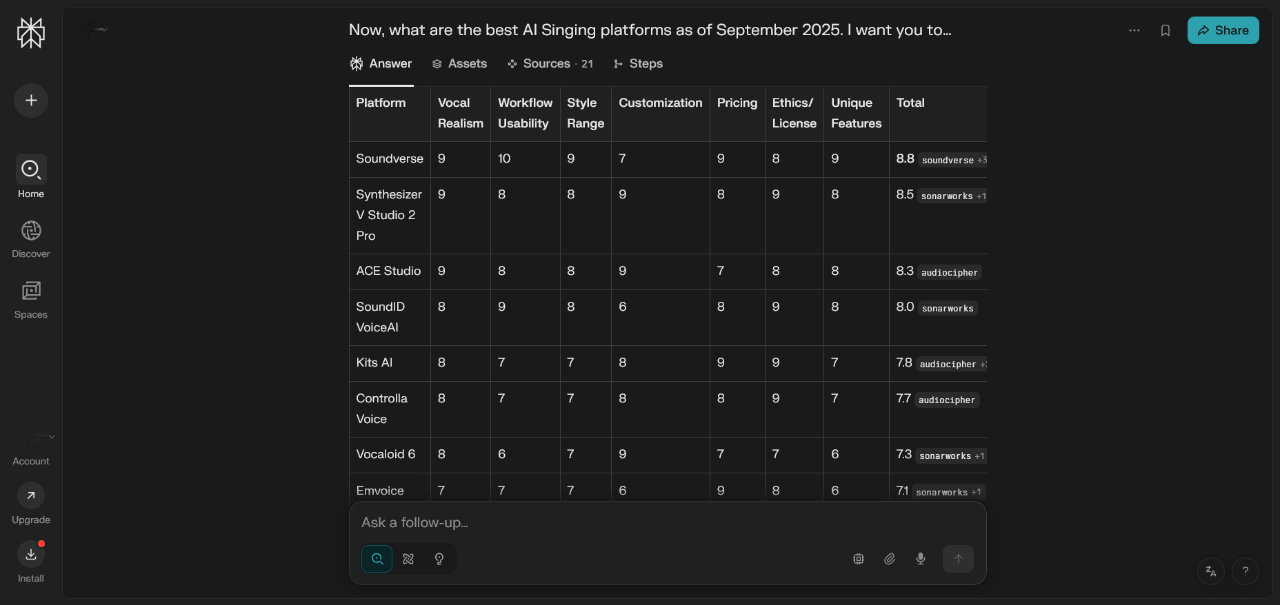The image size is (1280, 605).
Task: Click the Unique Features column header
Action: pyautogui.click(x=856, y=113)
